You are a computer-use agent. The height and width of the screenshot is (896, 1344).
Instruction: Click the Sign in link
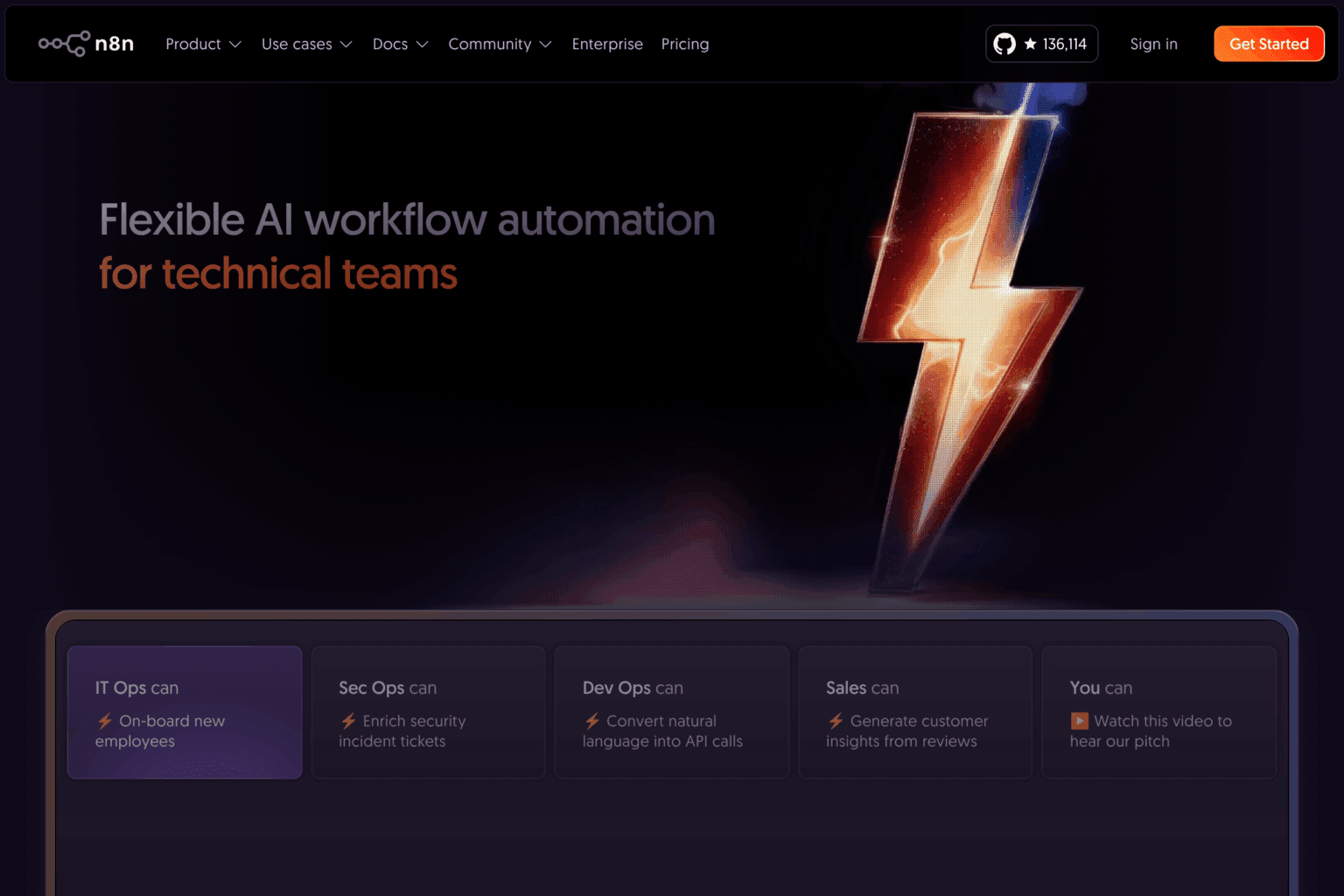click(x=1153, y=44)
